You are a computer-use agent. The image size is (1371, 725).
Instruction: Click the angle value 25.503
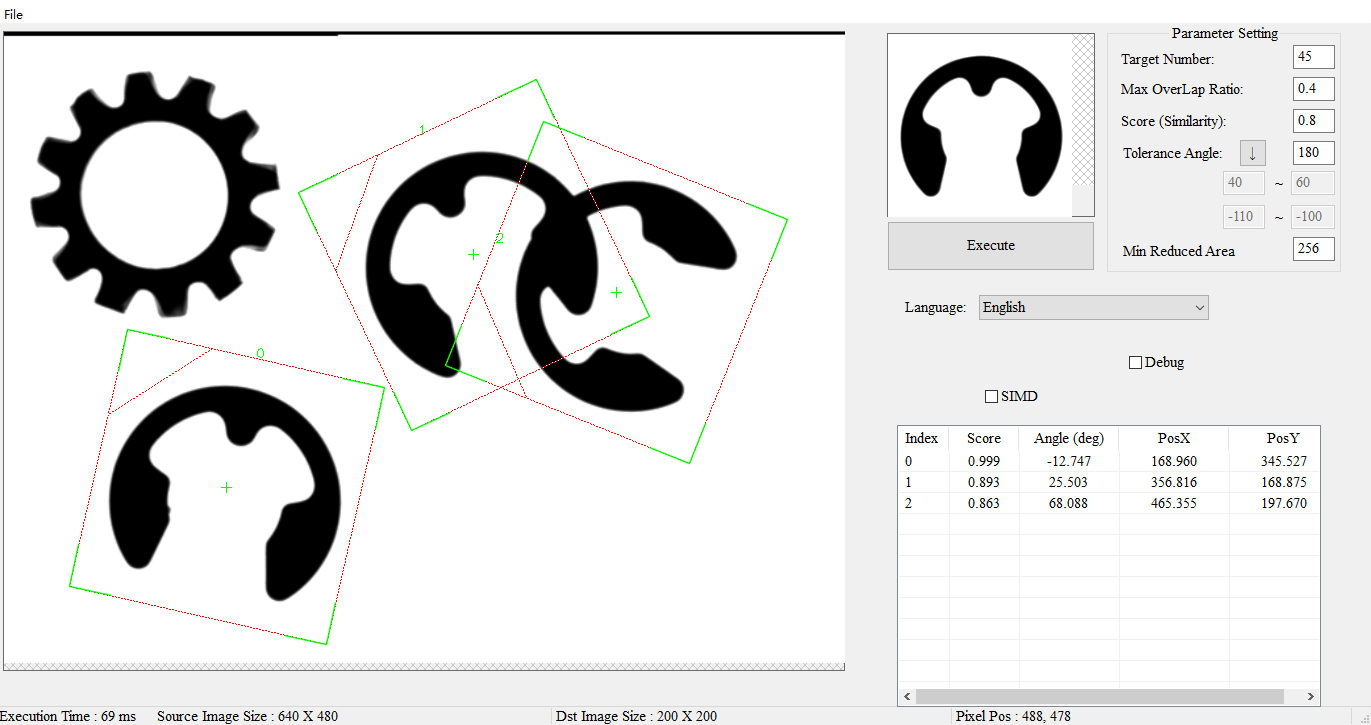point(1069,482)
